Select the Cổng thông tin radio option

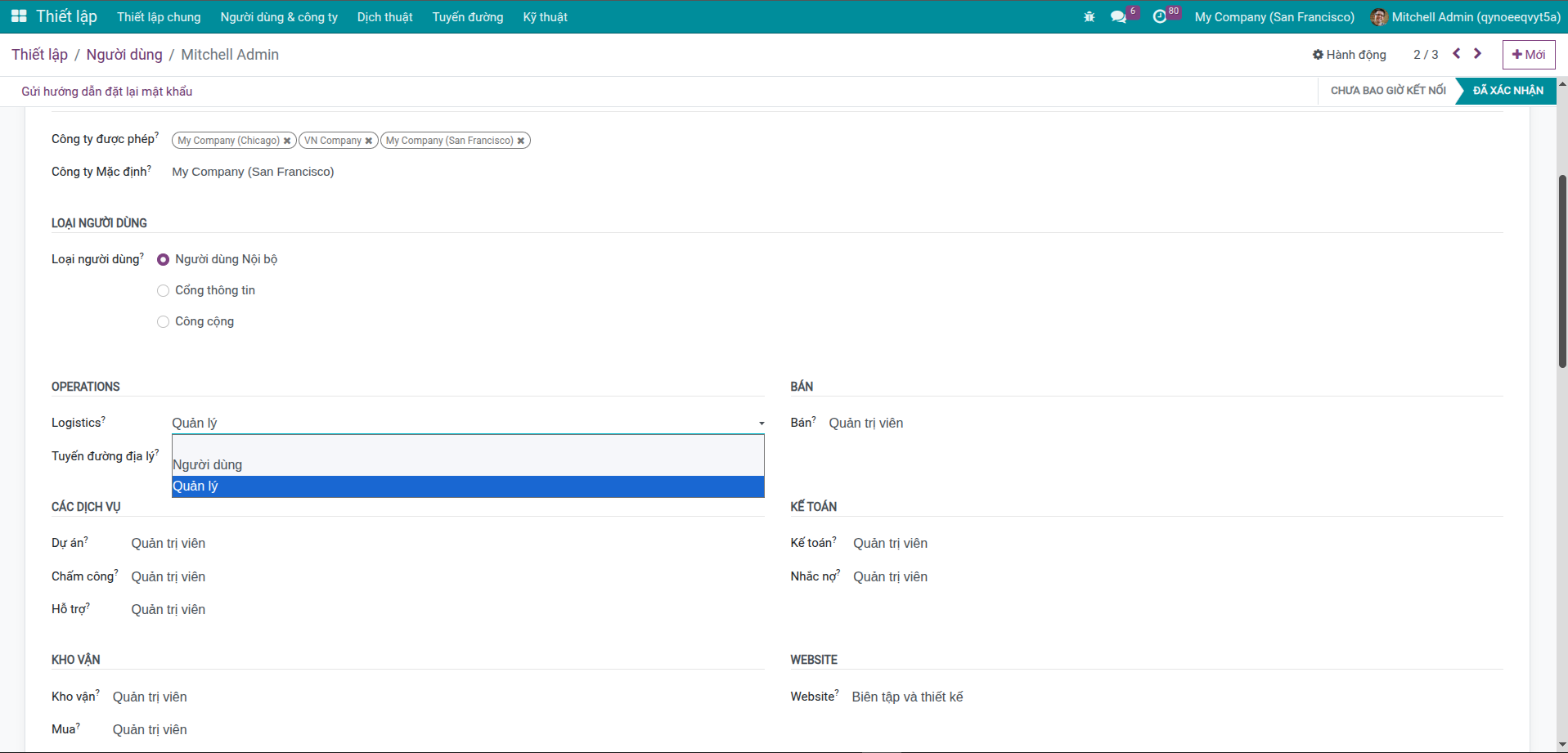pyautogui.click(x=164, y=290)
